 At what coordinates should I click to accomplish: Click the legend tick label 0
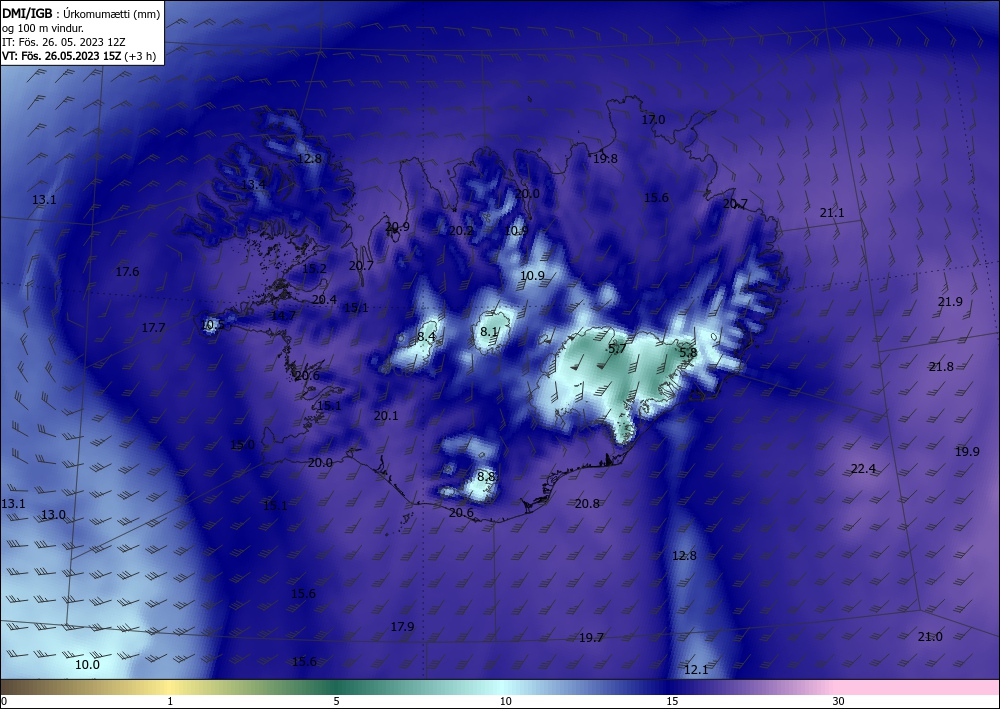pyautogui.click(x=4, y=701)
